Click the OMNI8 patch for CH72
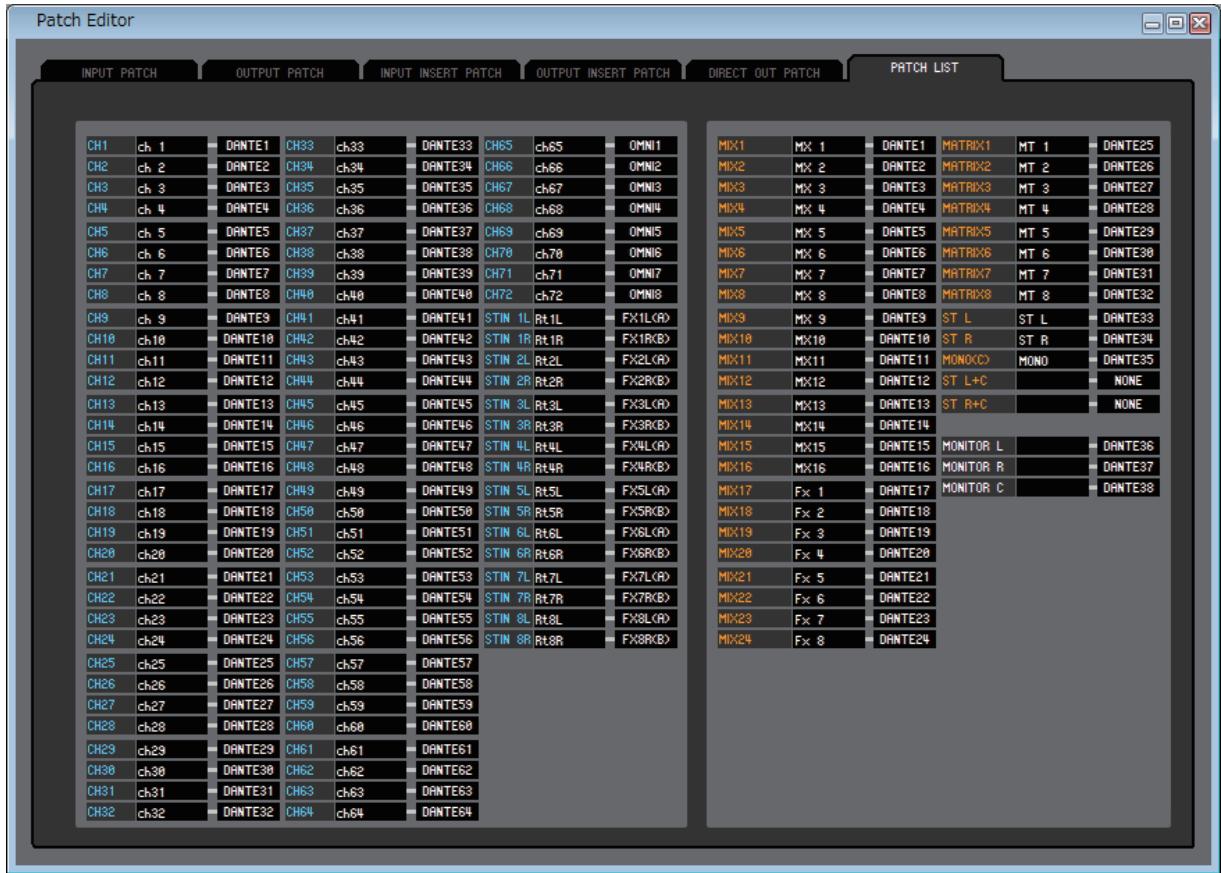The image size is (1221, 873). 645,294
